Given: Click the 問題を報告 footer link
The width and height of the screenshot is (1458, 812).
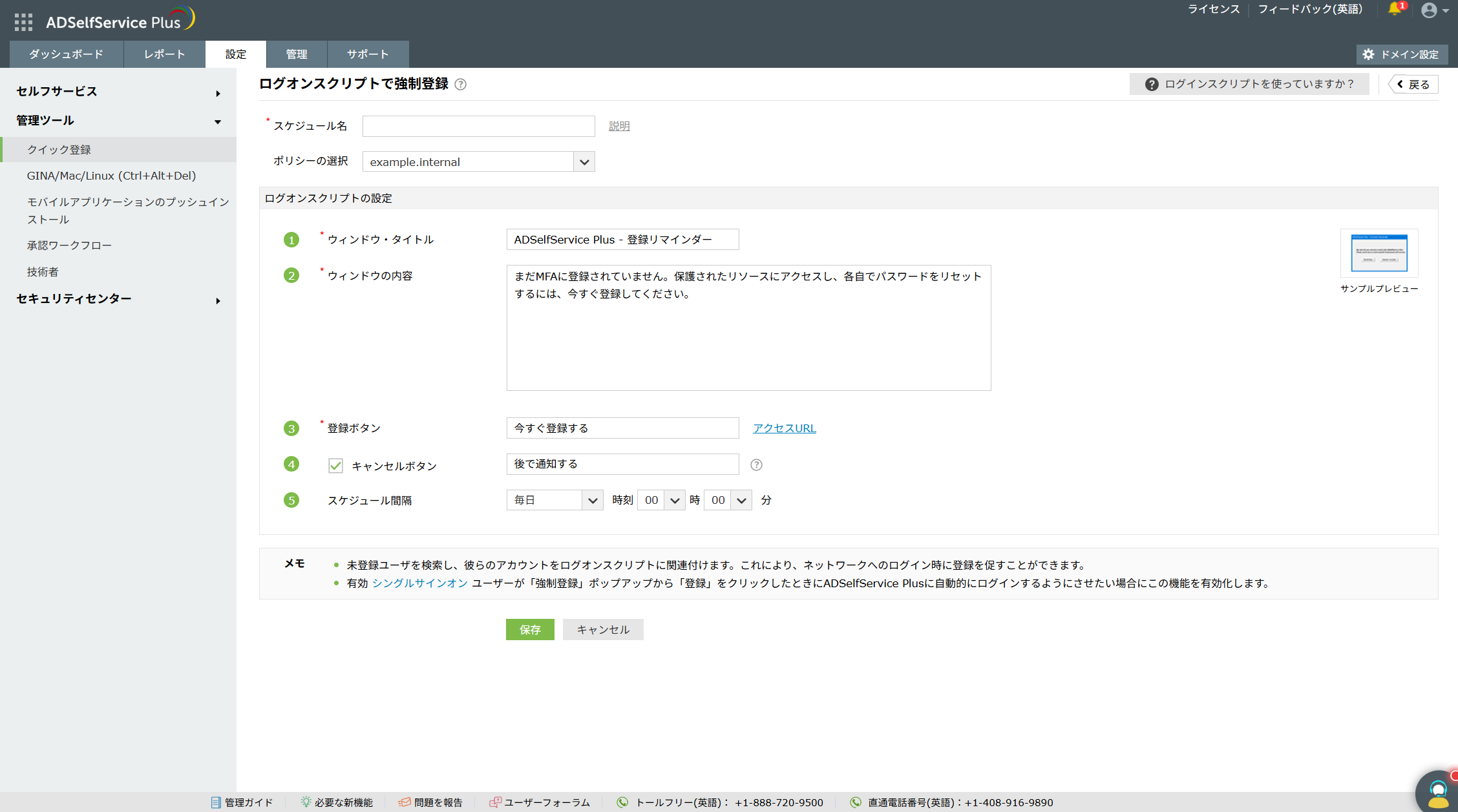Looking at the screenshot, I should (430, 802).
